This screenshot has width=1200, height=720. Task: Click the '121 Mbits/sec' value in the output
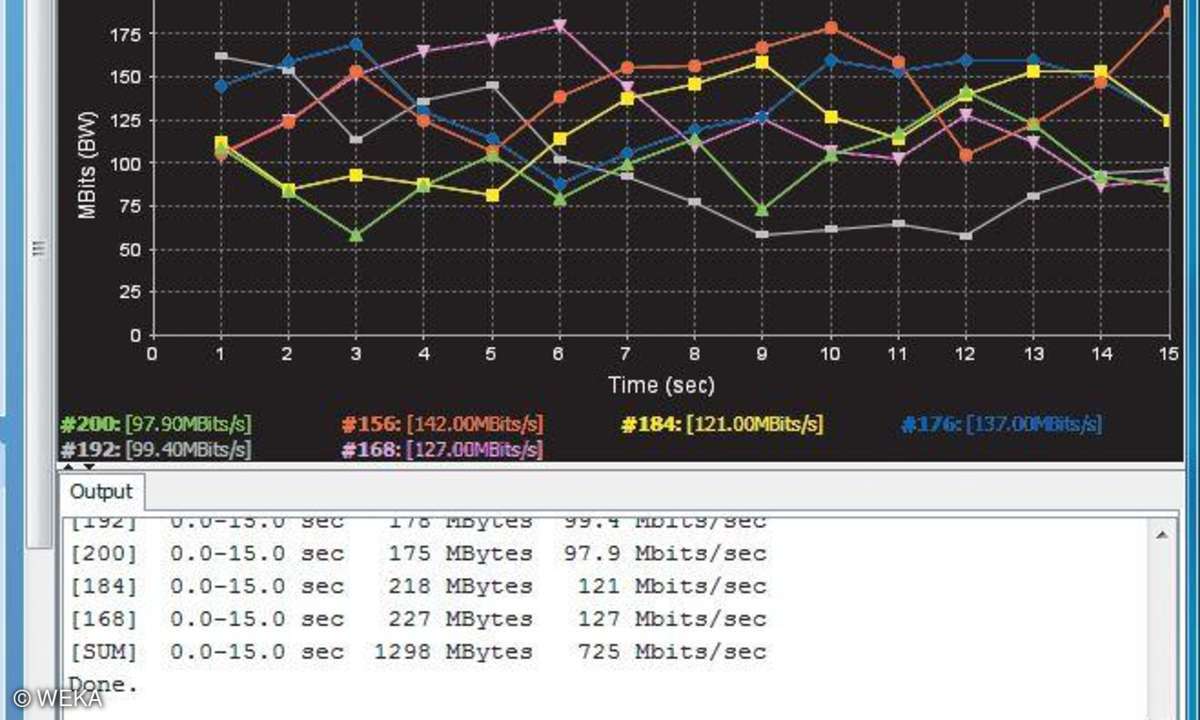(x=673, y=586)
